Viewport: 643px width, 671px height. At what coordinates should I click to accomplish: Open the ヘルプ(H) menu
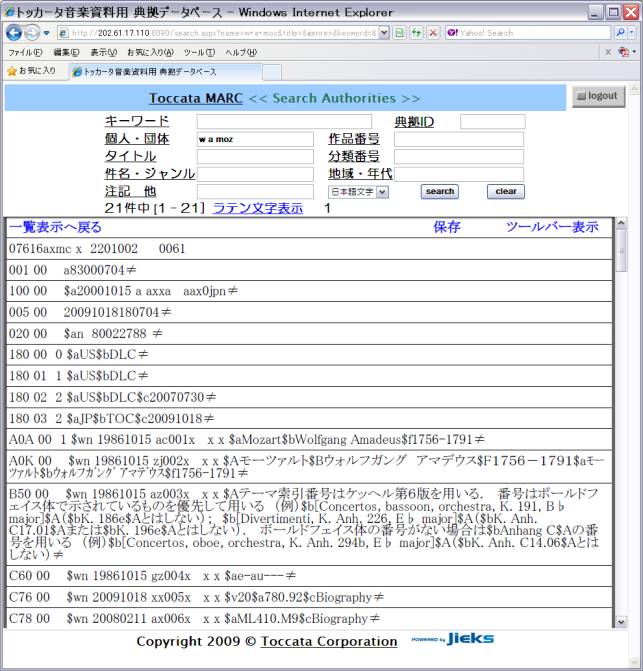tap(241, 53)
